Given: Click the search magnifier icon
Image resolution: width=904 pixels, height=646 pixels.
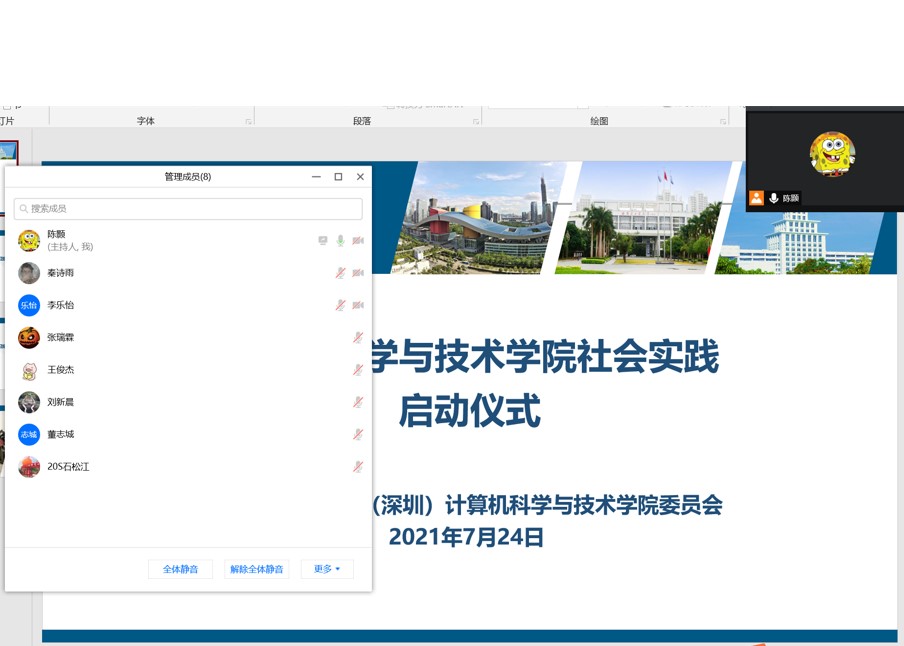Looking at the screenshot, I should pos(22,208).
